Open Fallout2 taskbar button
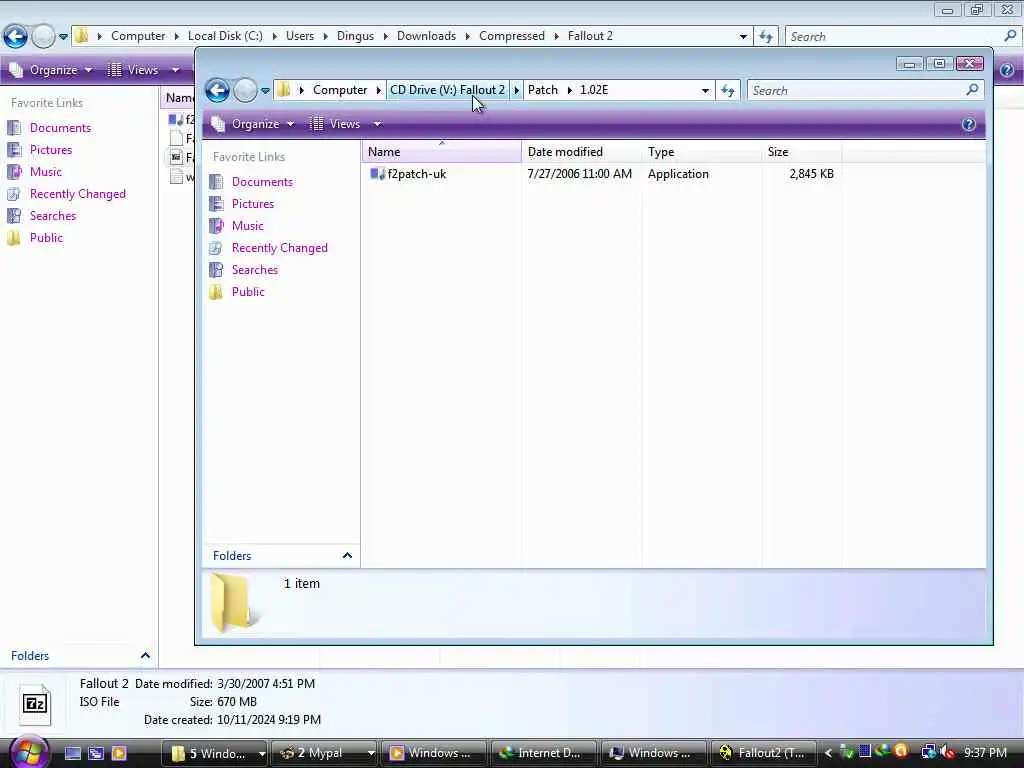Viewport: 1024px width, 768px height. pos(763,754)
